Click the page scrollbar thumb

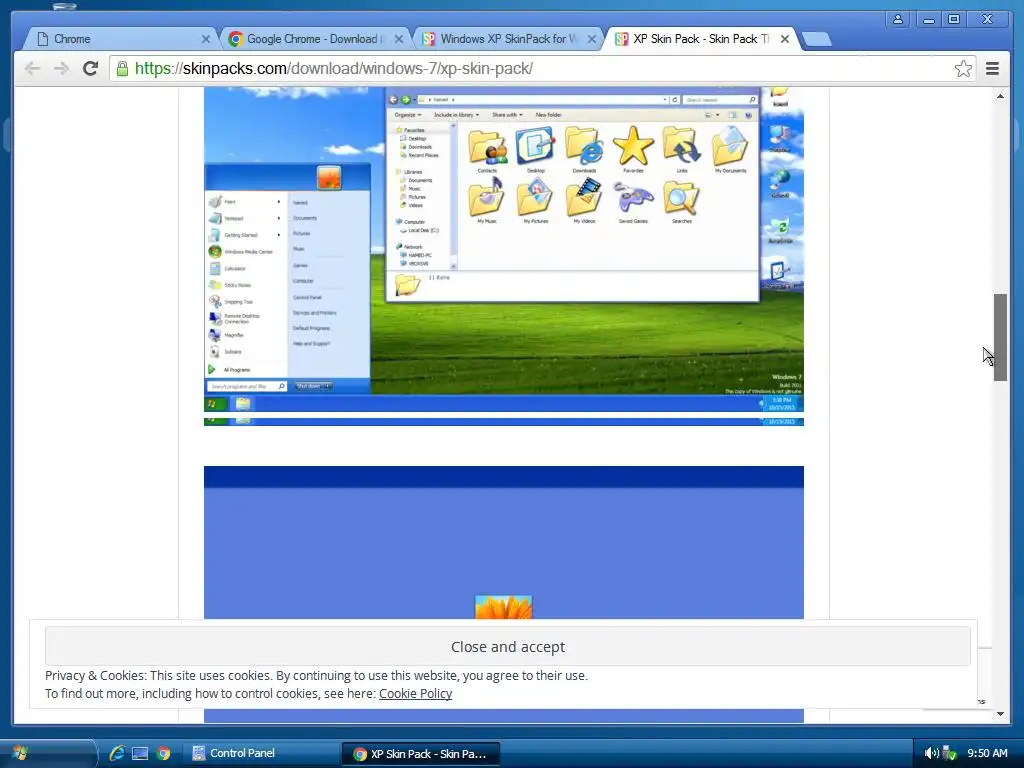pyautogui.click(x=1000, y=338)
